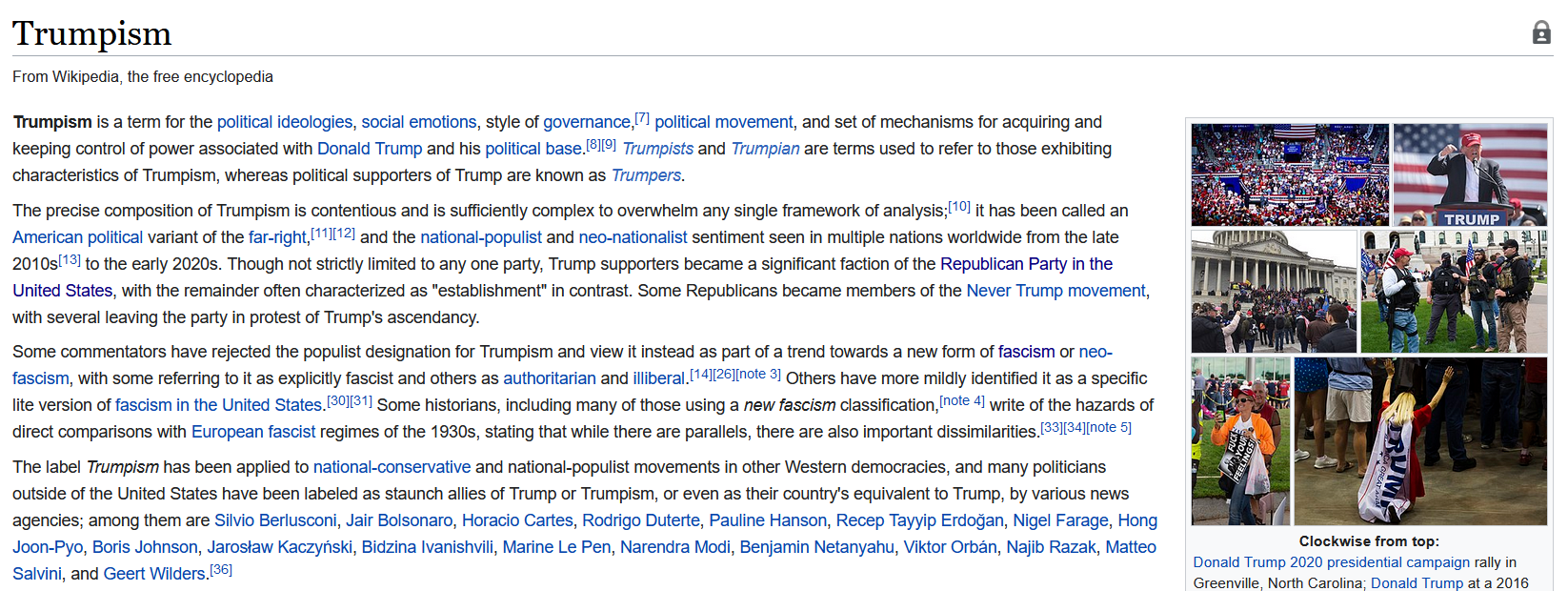Image resolution: width=1568 pixels, height=591 pixels.
Task: Select the Trumpism page heading
Action: (92, 33)
